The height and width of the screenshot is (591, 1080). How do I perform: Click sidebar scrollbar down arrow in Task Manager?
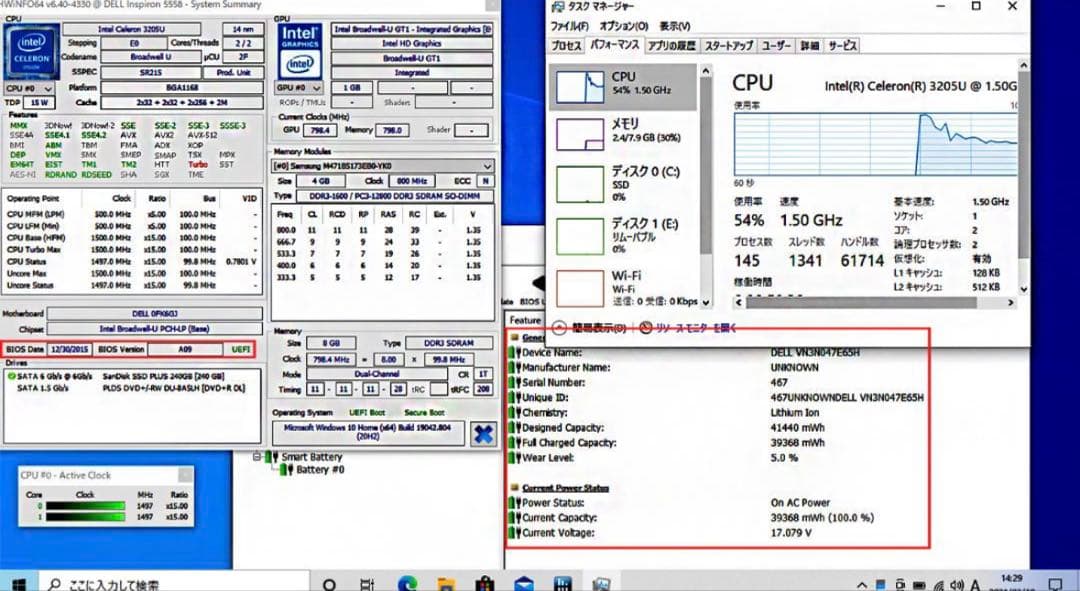[705, 302]
